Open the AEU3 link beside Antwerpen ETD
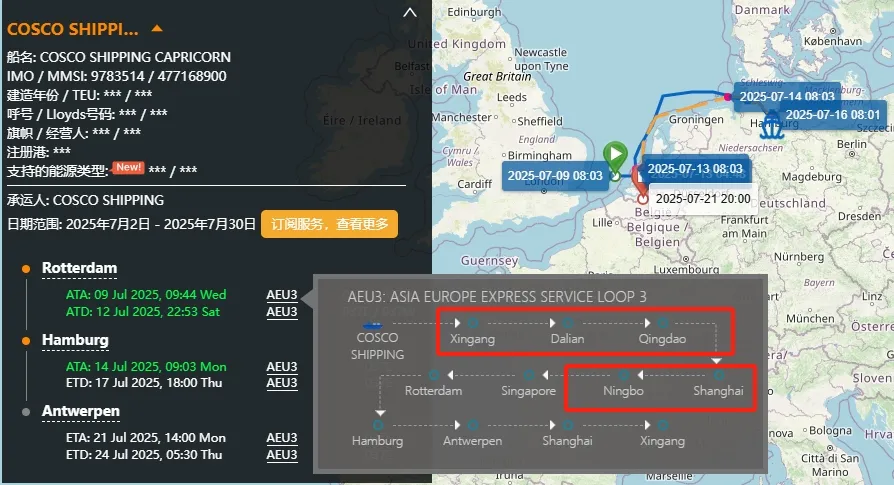The image size is (894, 485). [282, 455]
